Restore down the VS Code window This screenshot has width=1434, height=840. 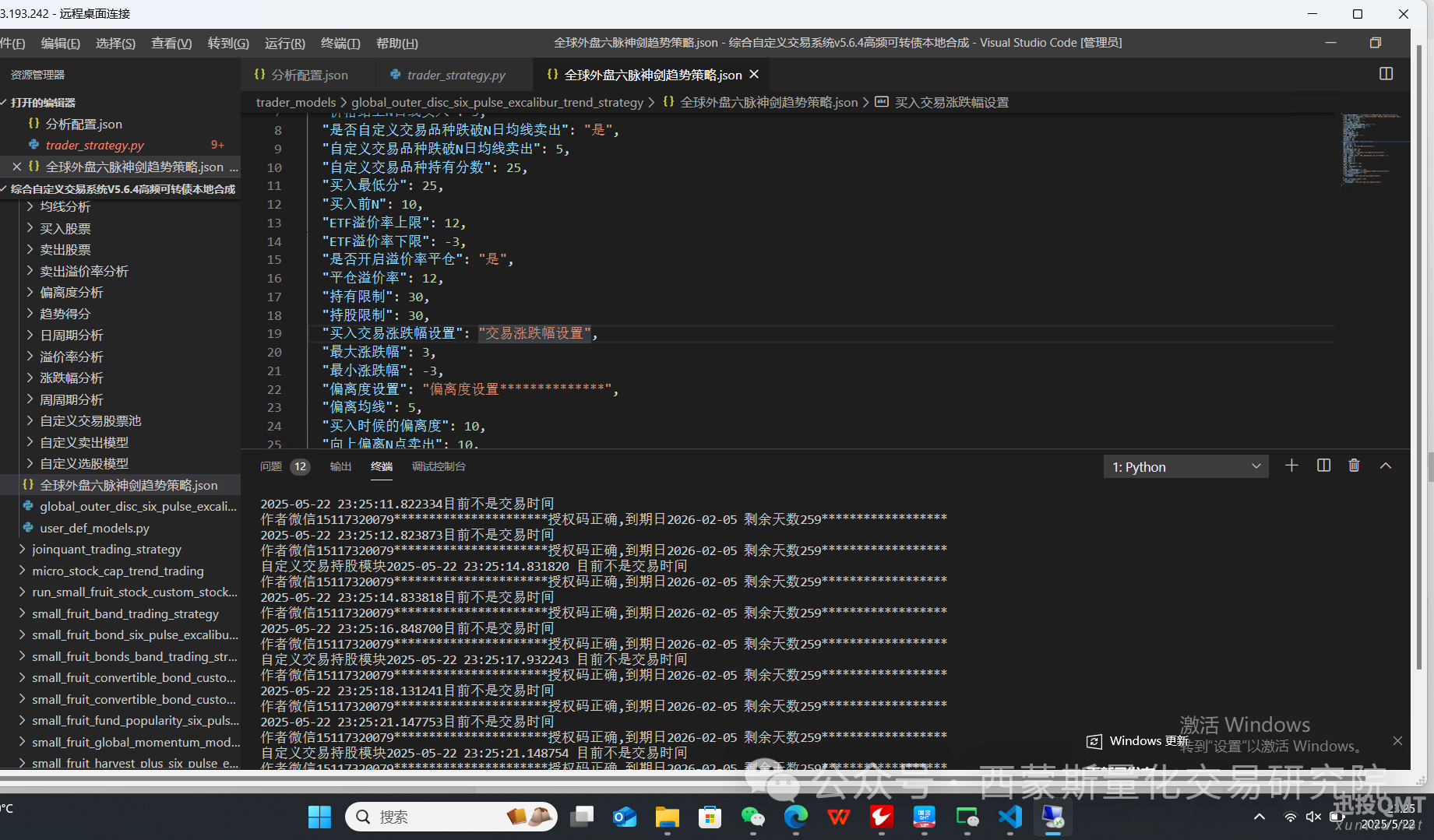coord(1375,43)
